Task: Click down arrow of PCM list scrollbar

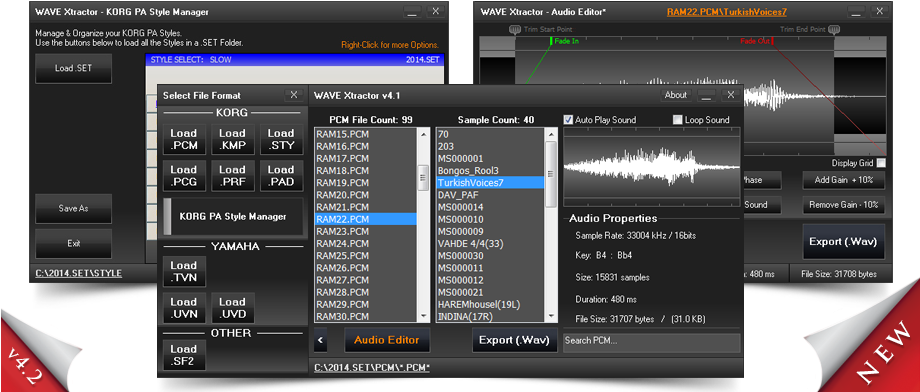Action: (x=423, y=316)
